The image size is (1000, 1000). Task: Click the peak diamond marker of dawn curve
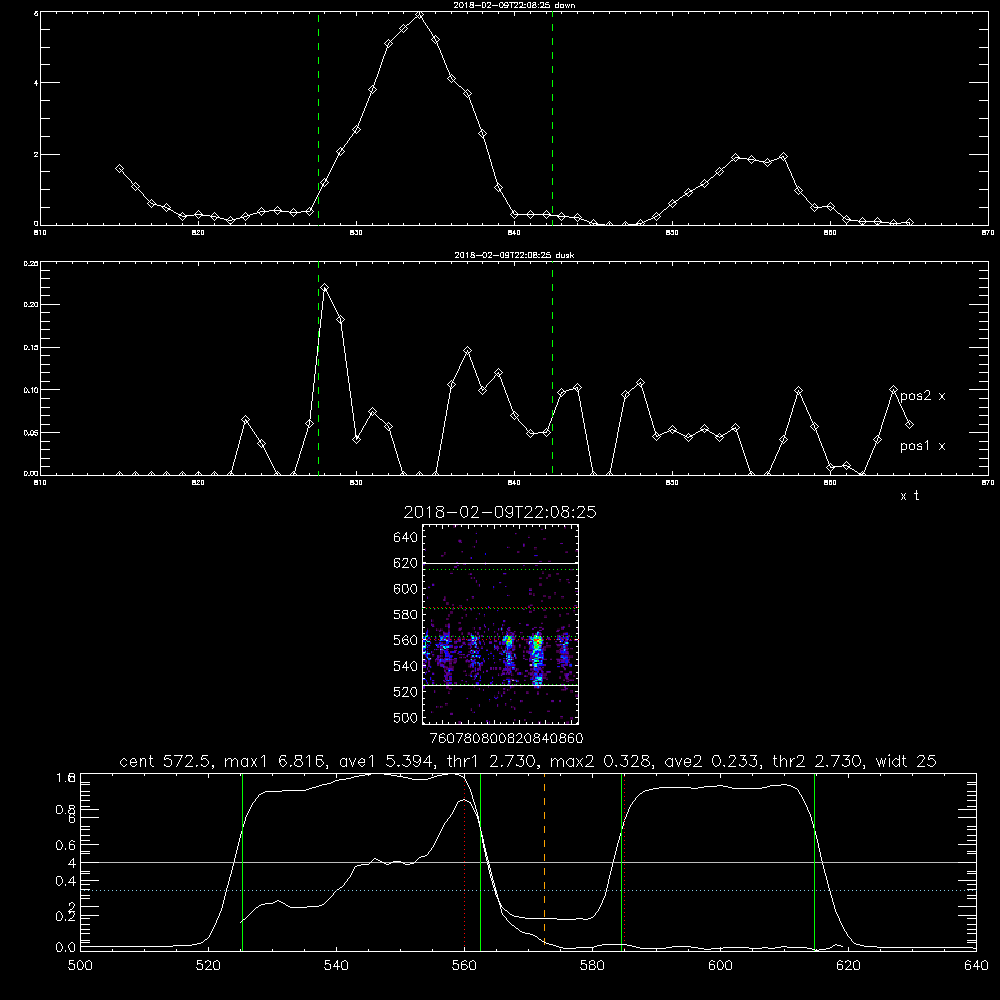[x=419, y=15]
